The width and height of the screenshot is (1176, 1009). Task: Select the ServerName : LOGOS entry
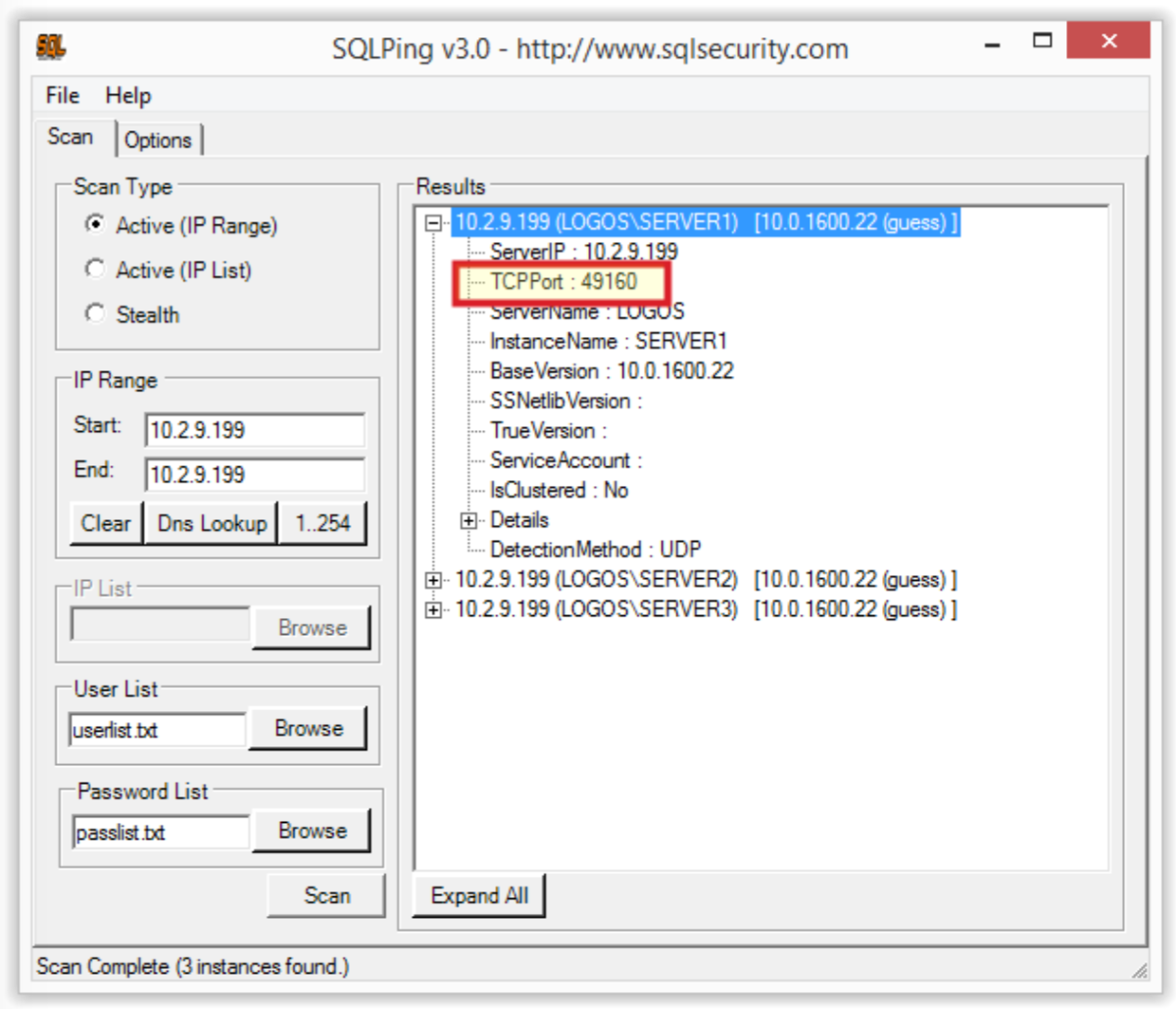[x=587, y=312]
